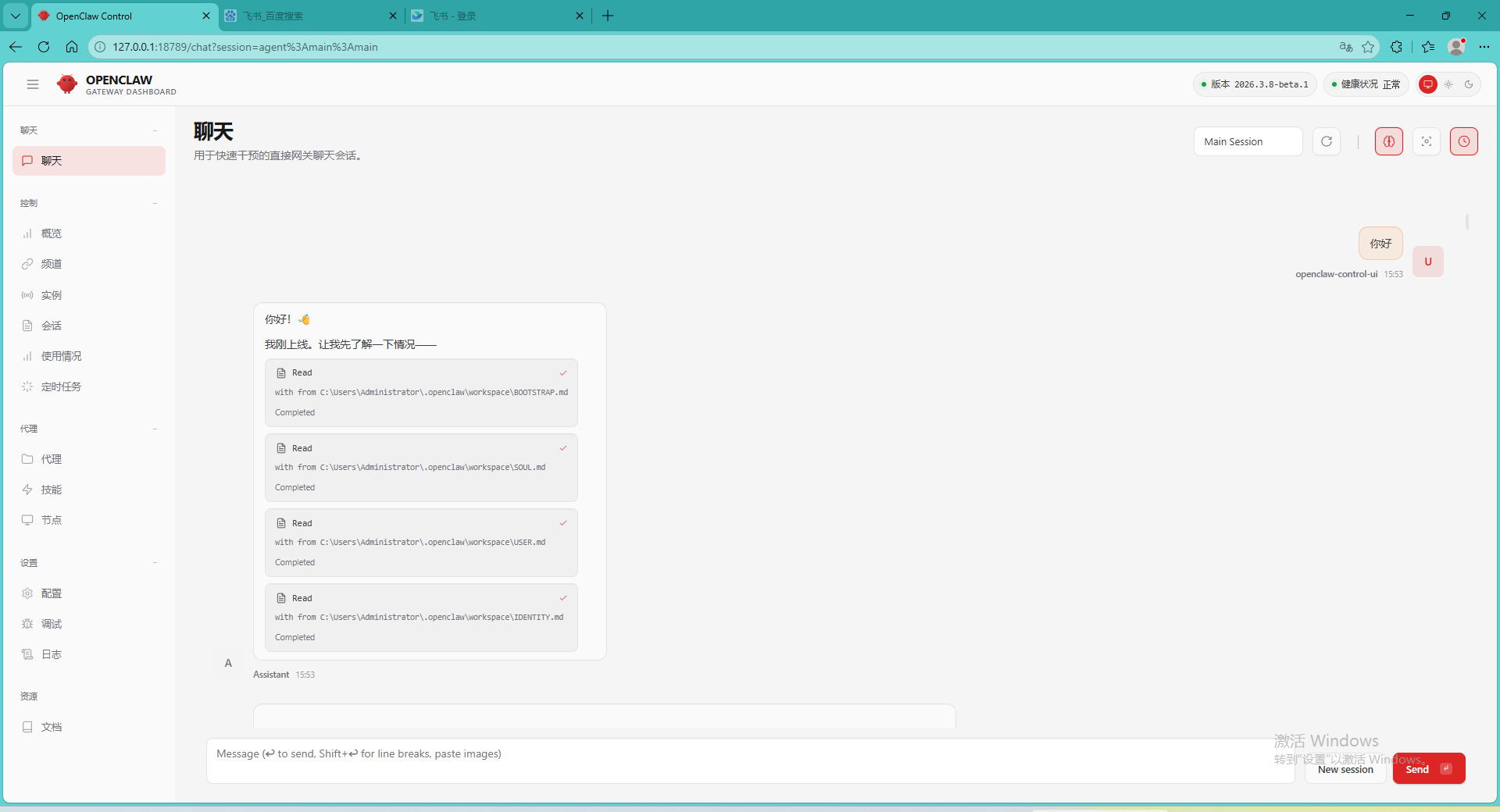The image size is (1500, 812).
Task: Open 节点 nodes monitor item
Action: (x=89, y=520)
